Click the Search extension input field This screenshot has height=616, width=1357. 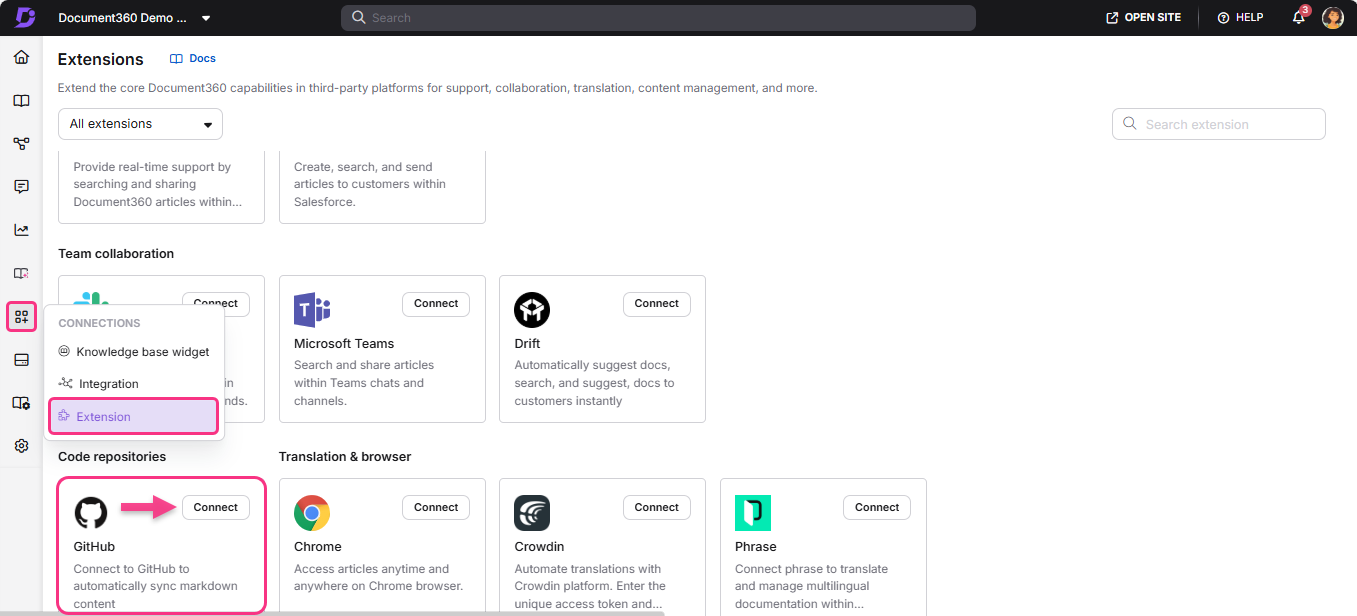point(1218,123)
